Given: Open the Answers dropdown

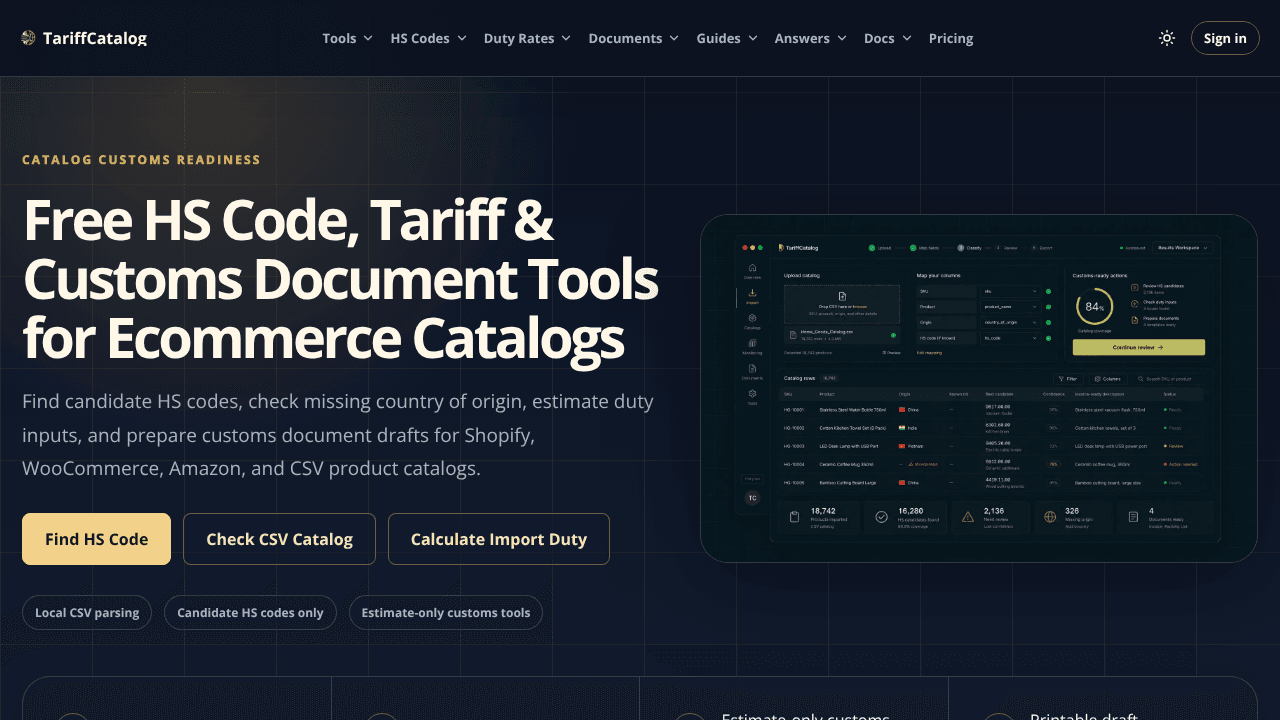Looking at the screenshot, I should tap(810, 38).
